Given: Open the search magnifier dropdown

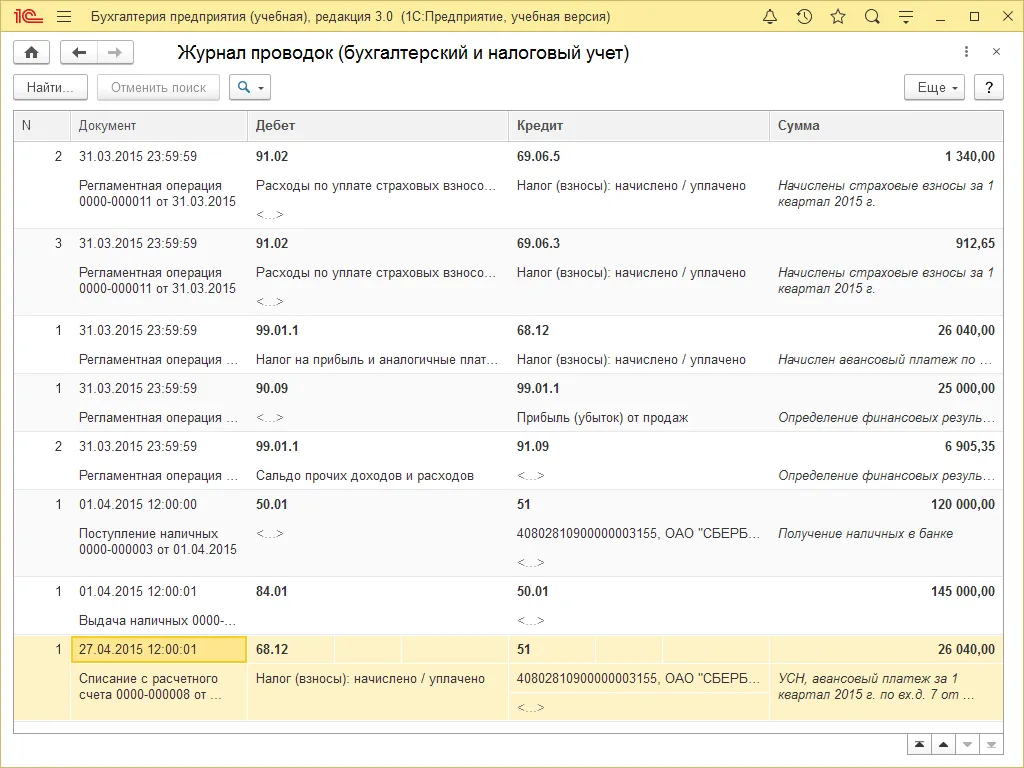Looking at the screenshot, I should (250, 88).
